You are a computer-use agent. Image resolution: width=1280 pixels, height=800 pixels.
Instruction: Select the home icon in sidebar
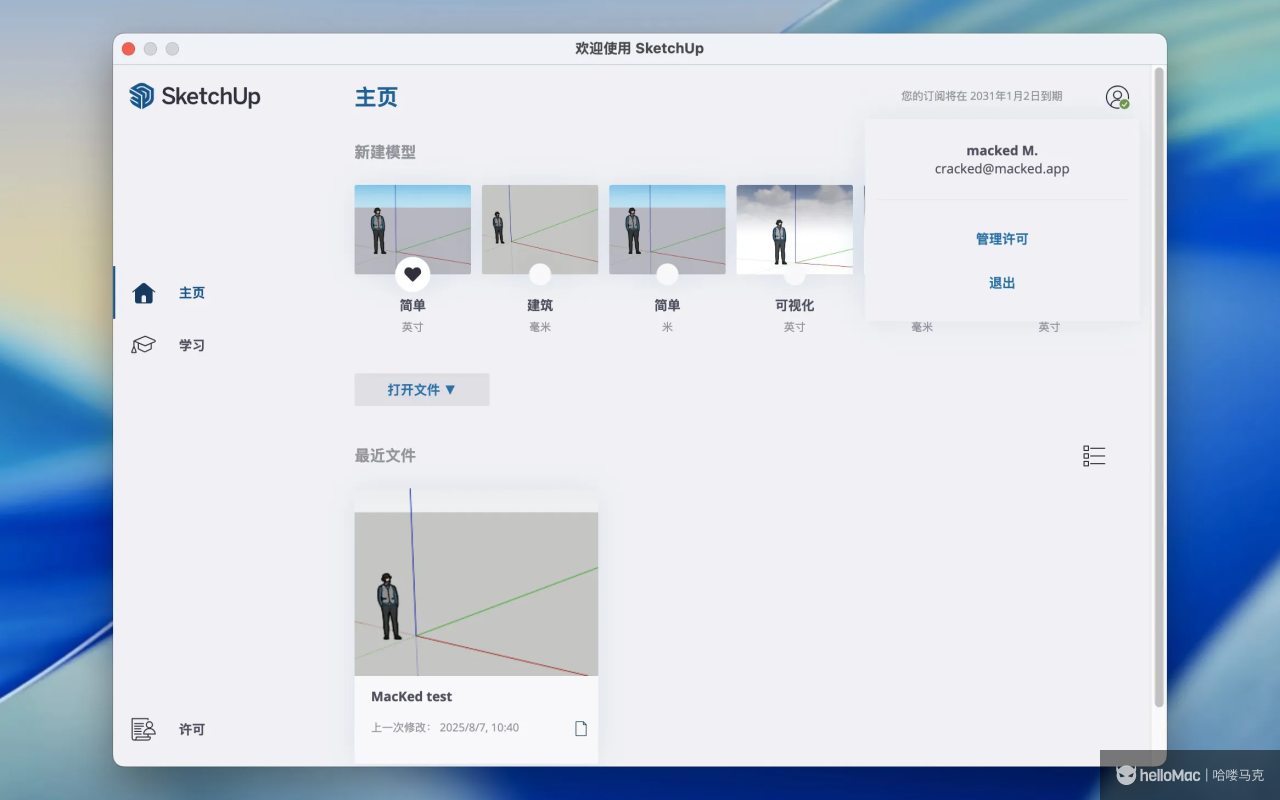pos(144,293)
